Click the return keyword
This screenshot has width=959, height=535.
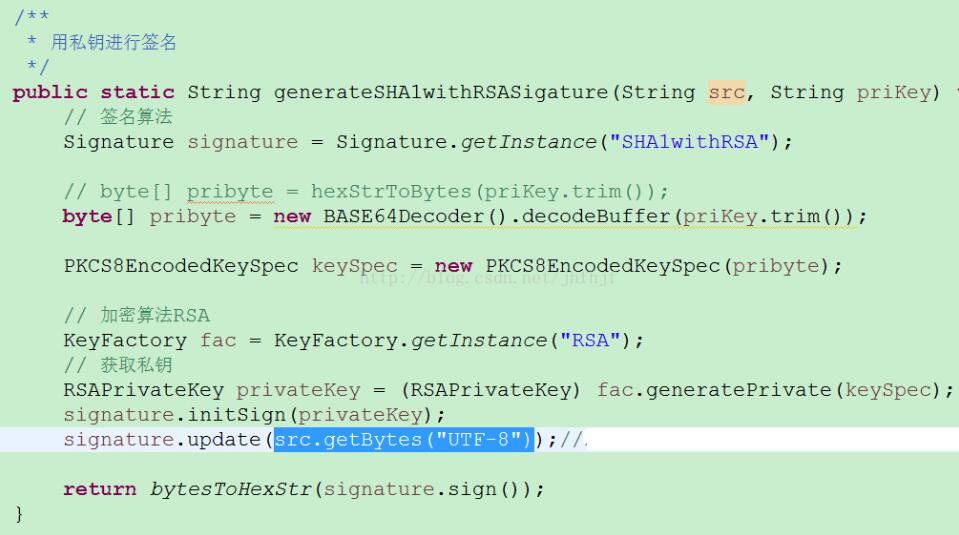pos(99,489)
